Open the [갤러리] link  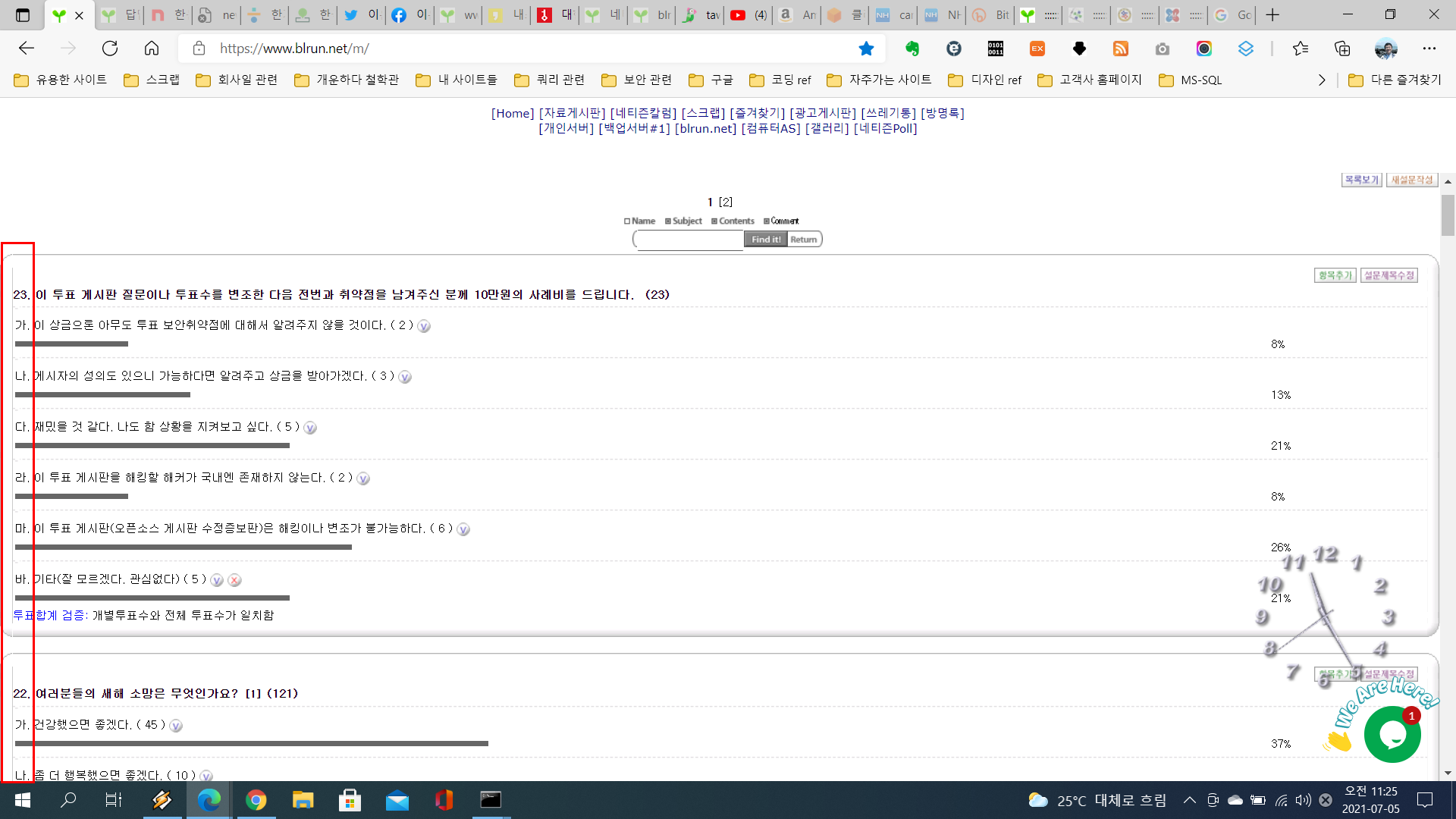tap(827, 128)
